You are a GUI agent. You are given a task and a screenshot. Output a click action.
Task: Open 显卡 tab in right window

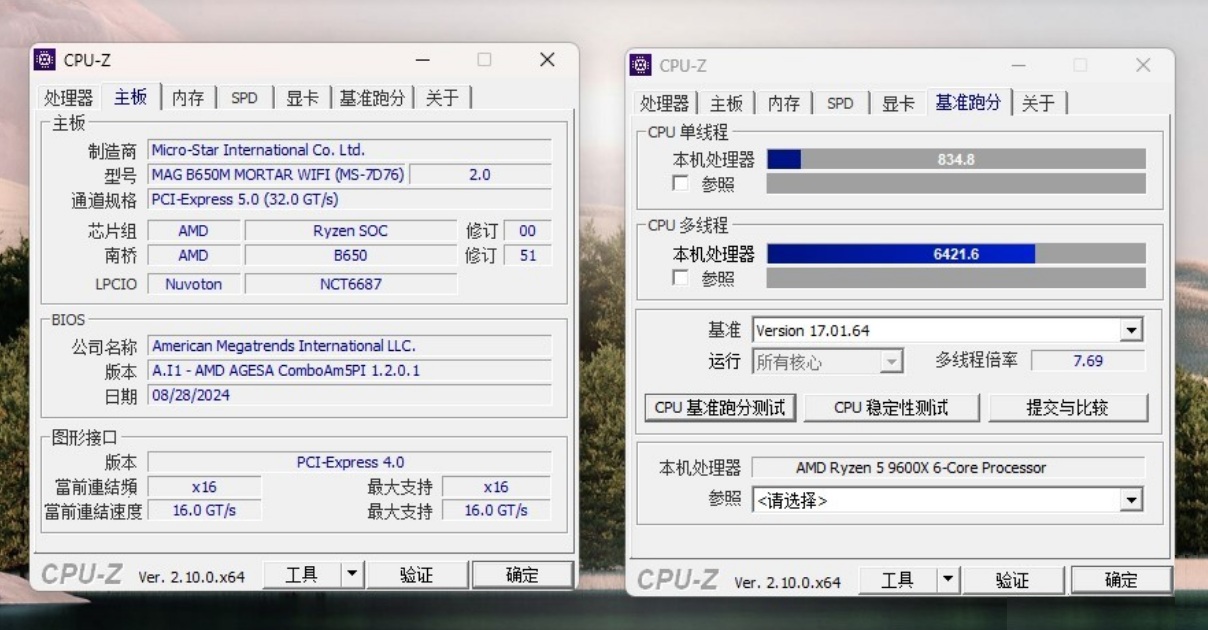tap(897, 103)
